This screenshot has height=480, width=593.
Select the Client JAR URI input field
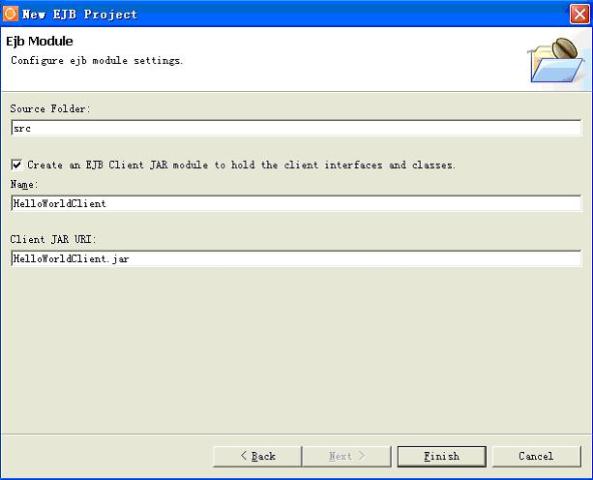(x=296, y=259)
